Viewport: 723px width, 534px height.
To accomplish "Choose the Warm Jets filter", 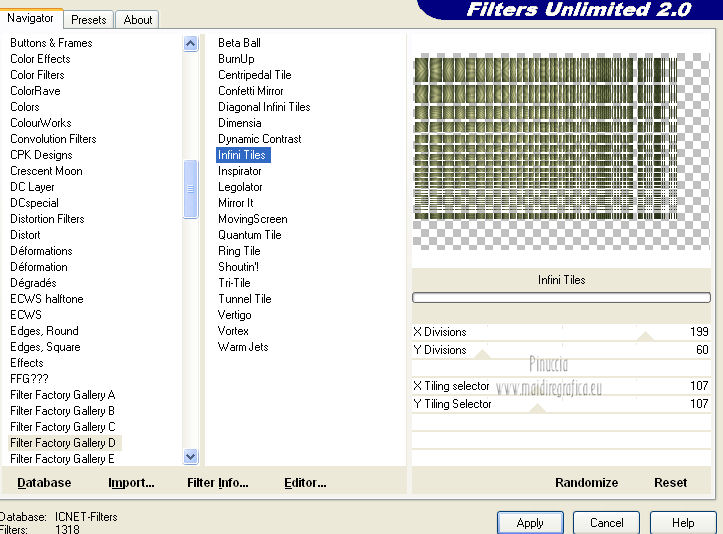I will point(243,347).
